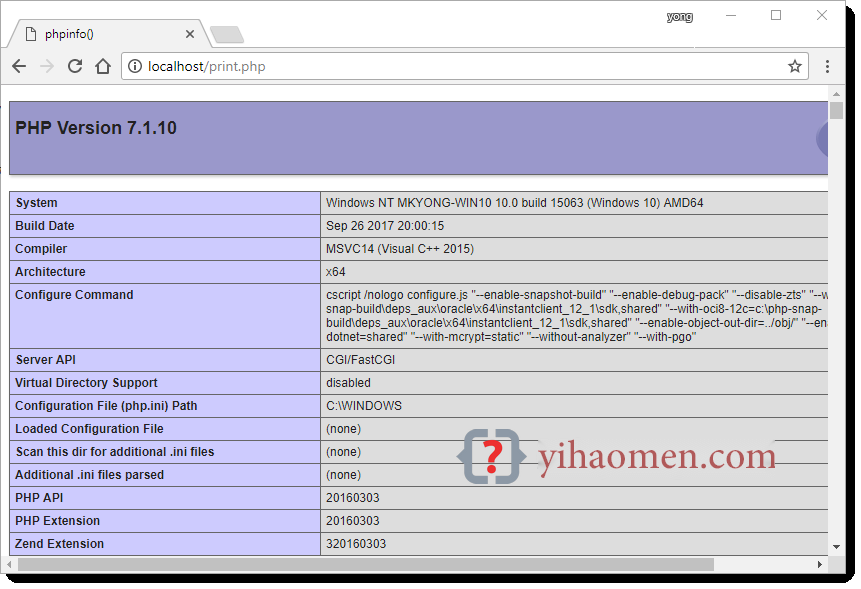Click Configuration File (php.ini) Path label

point(106,406)
